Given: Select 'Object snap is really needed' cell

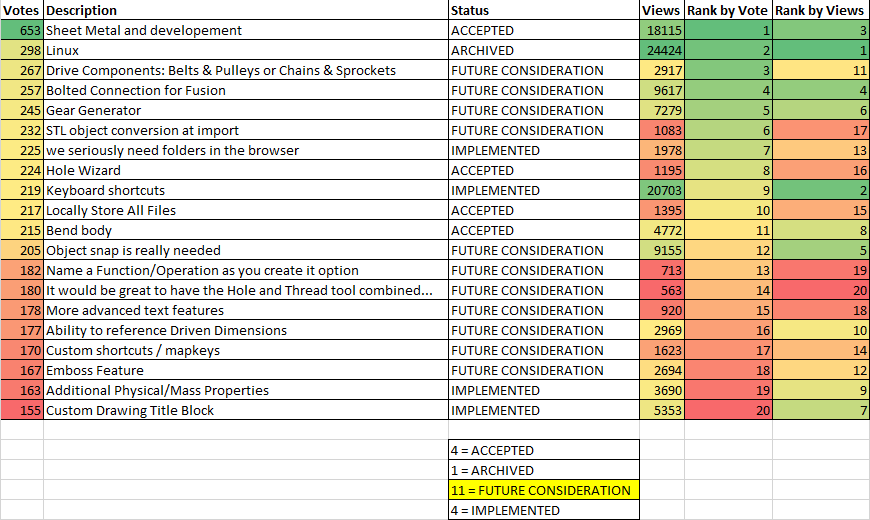Looking at the screenshot, I should tap(246, 250).
